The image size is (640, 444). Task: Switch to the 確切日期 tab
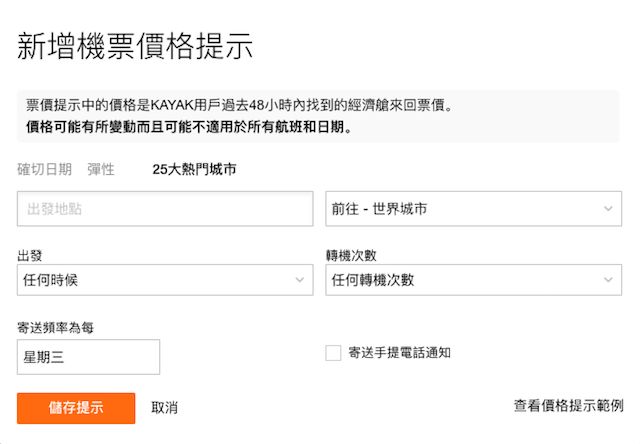tap(44, 169)
